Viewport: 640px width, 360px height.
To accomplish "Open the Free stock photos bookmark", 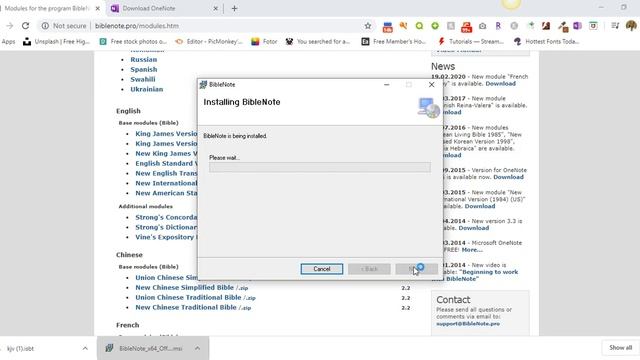I will pos(133,41).
